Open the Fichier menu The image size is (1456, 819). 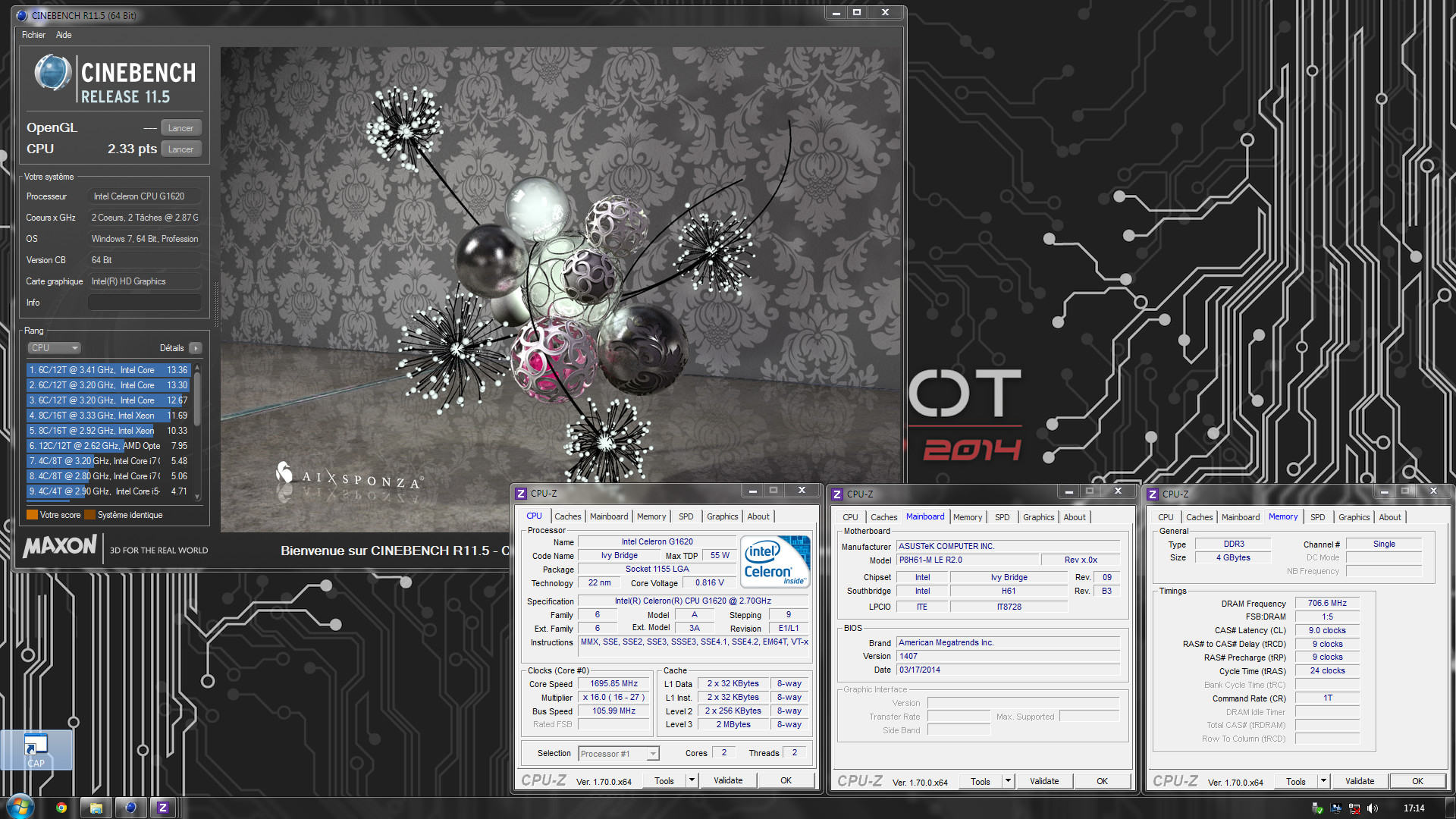(33, 35)
